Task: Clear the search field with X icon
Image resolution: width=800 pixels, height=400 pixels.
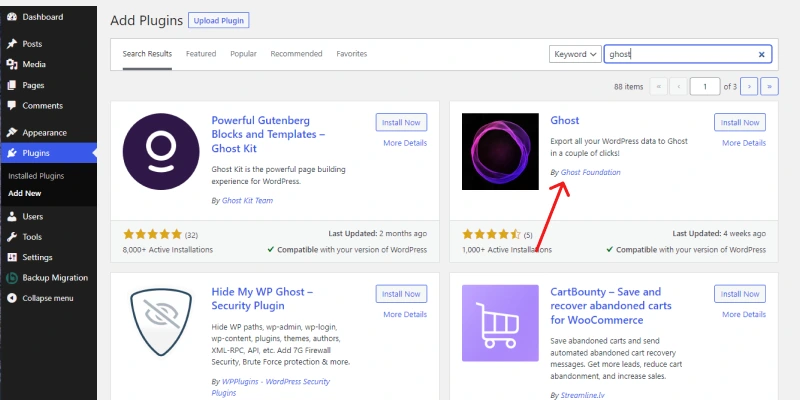Action: pos(761,54)
